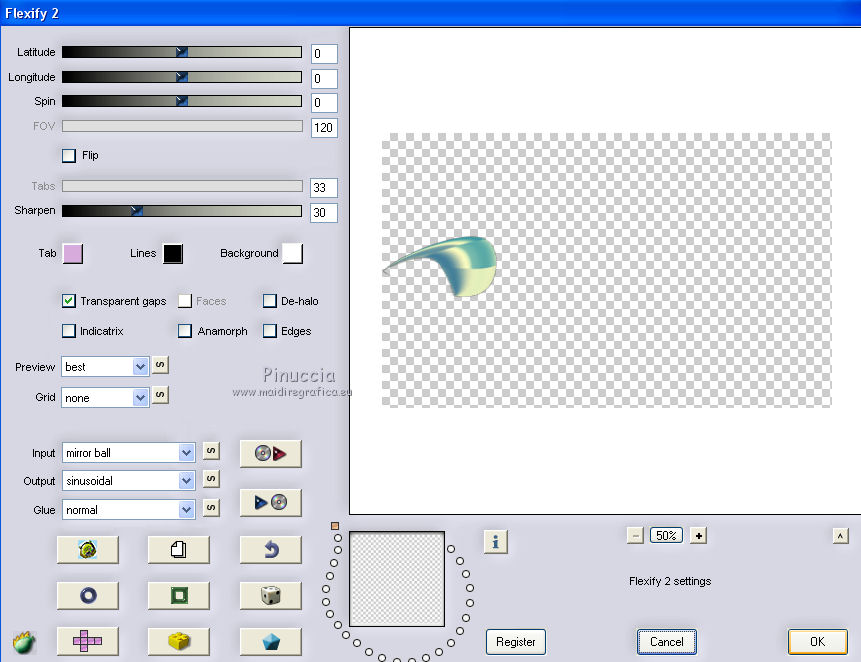This screenshot has width=861, height=662.
Task: Click the Longitude value field
Action: pos(324,78)
